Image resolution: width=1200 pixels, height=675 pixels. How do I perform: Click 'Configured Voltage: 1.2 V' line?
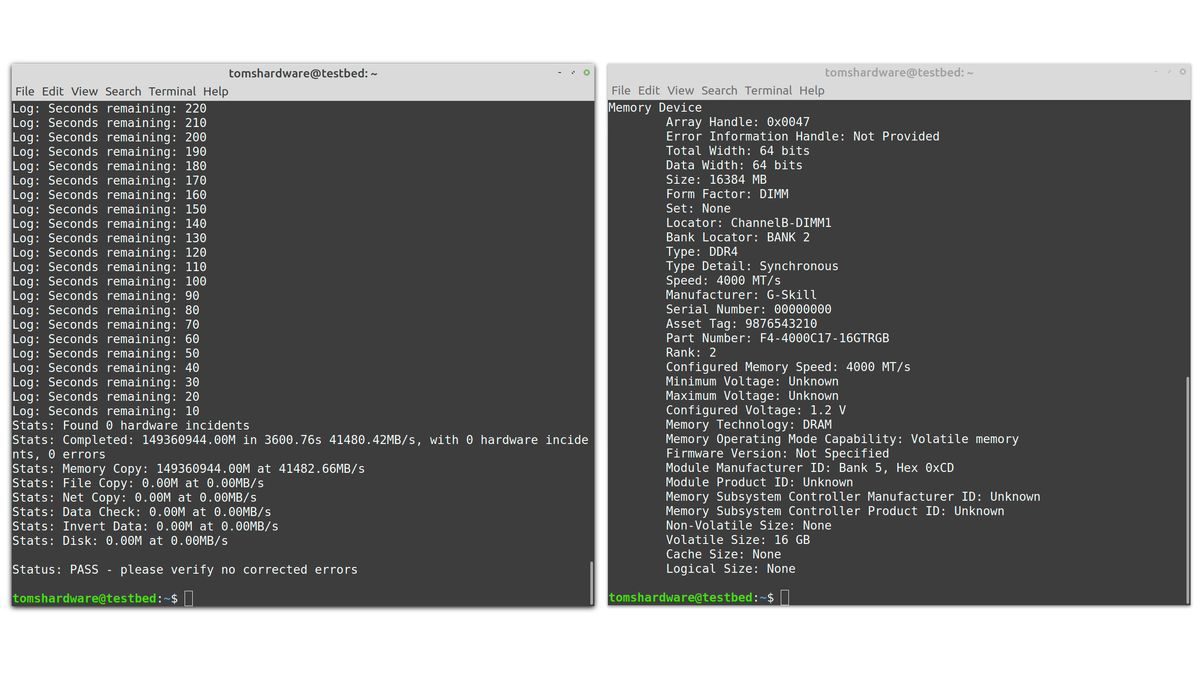point(756,410)
